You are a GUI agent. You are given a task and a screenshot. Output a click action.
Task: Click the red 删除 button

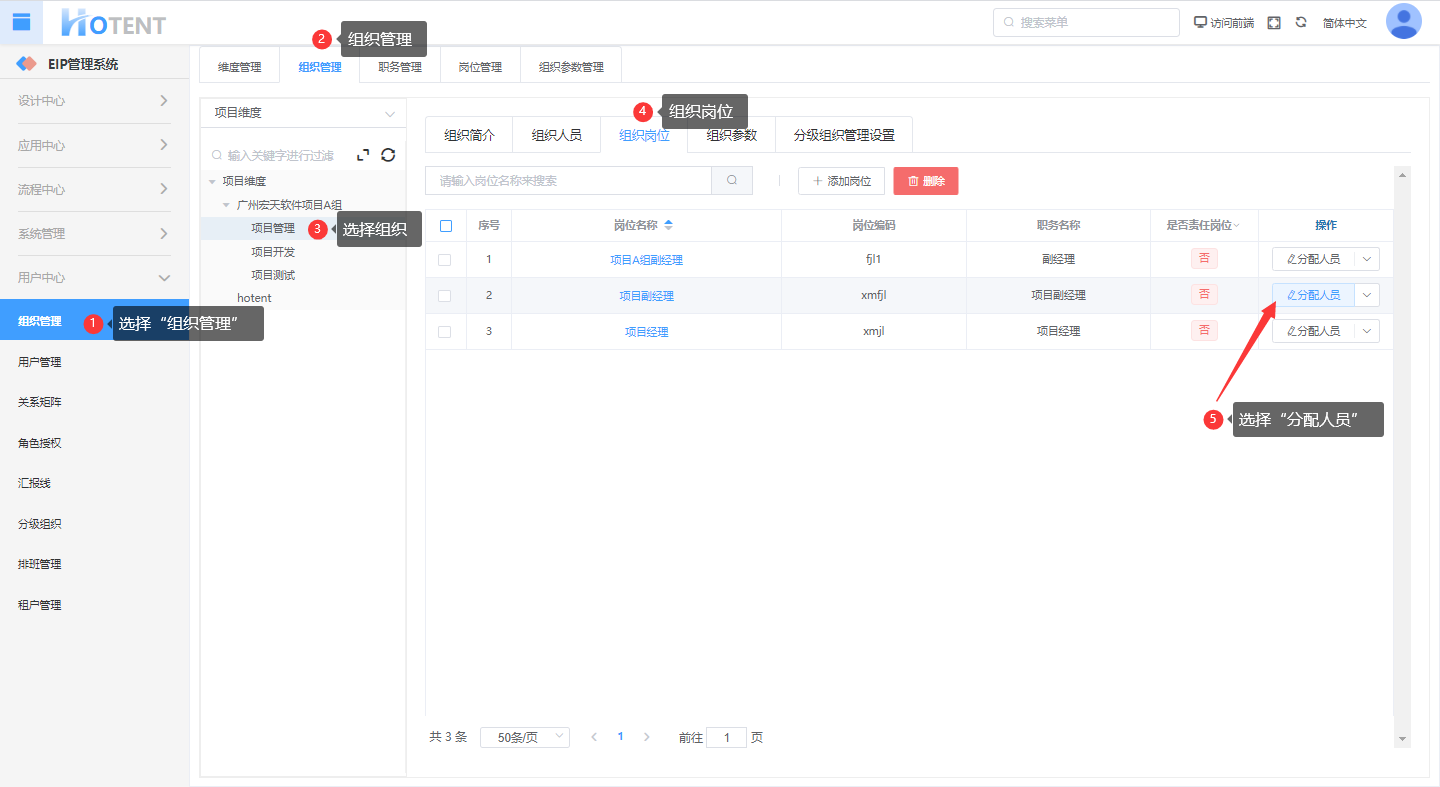(x=925, y=181)
